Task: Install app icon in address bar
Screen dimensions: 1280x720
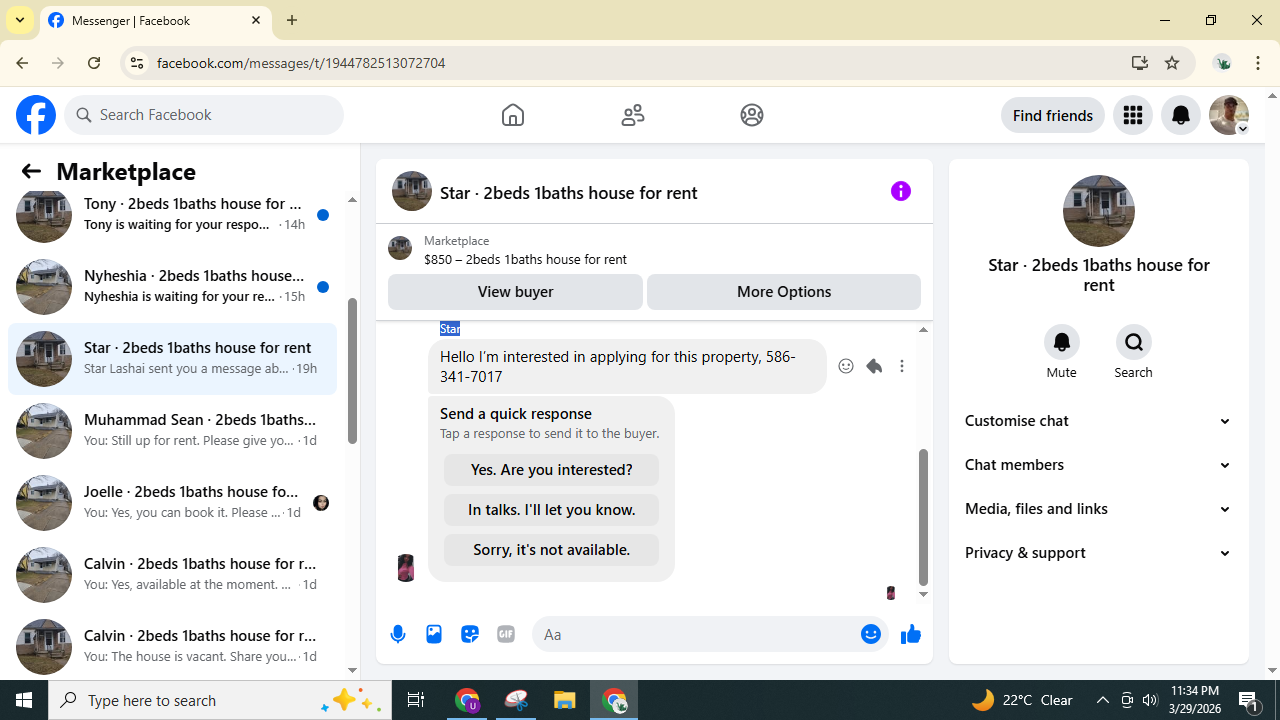Action: coord(1139,63)
